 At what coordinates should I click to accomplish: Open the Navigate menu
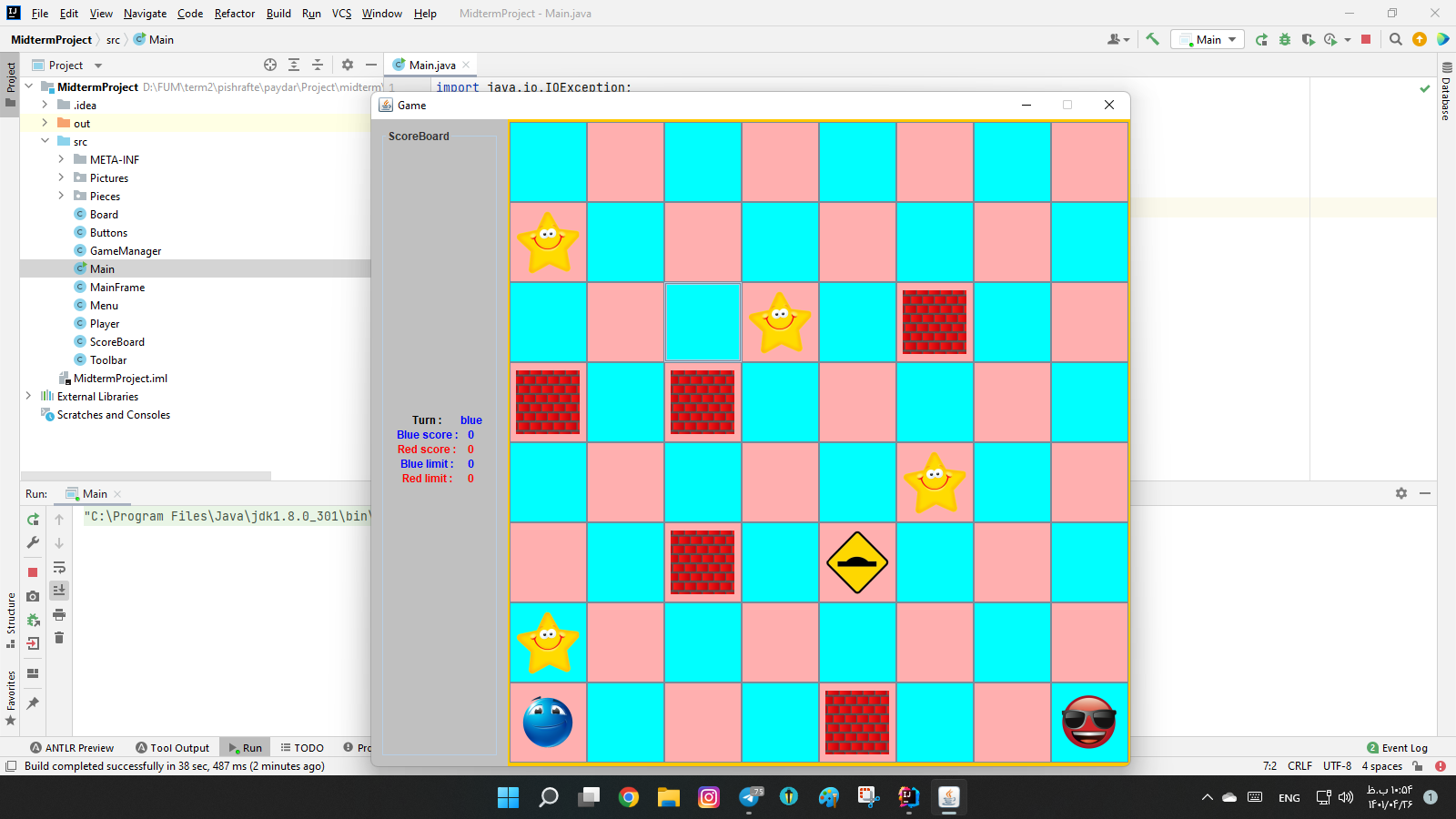[146, 14]
